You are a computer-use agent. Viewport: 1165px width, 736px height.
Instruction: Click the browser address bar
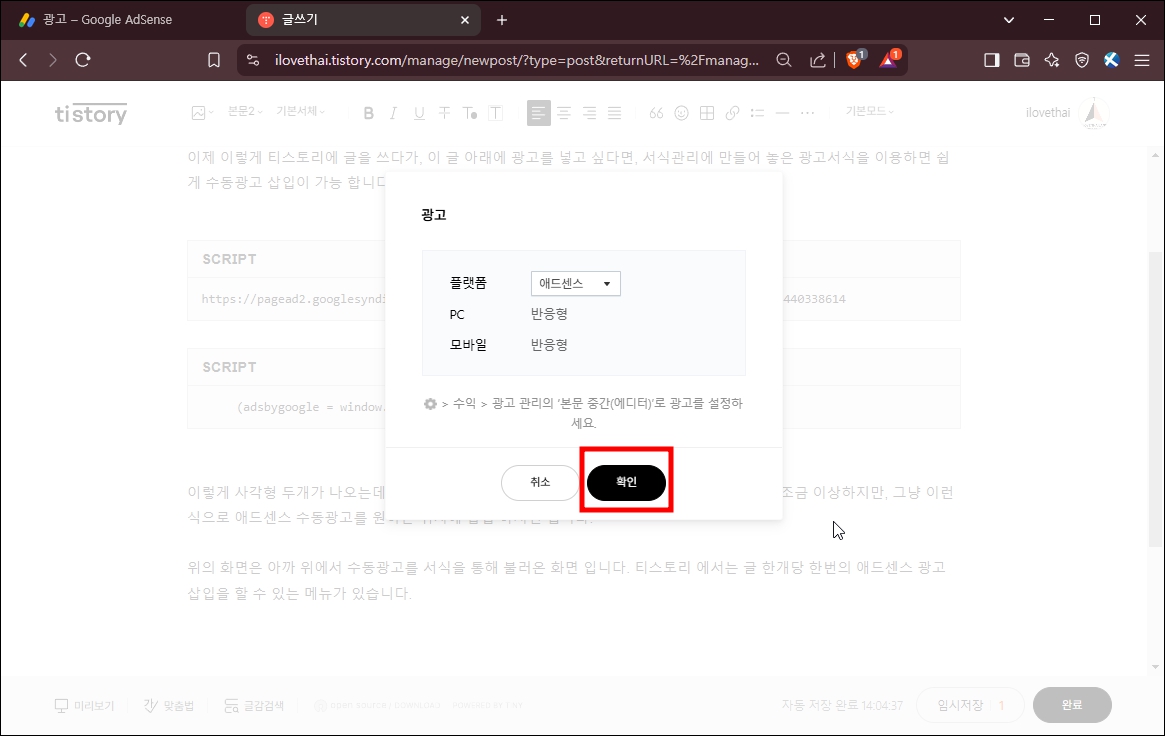pyautogui.click(x=500, y=60)
